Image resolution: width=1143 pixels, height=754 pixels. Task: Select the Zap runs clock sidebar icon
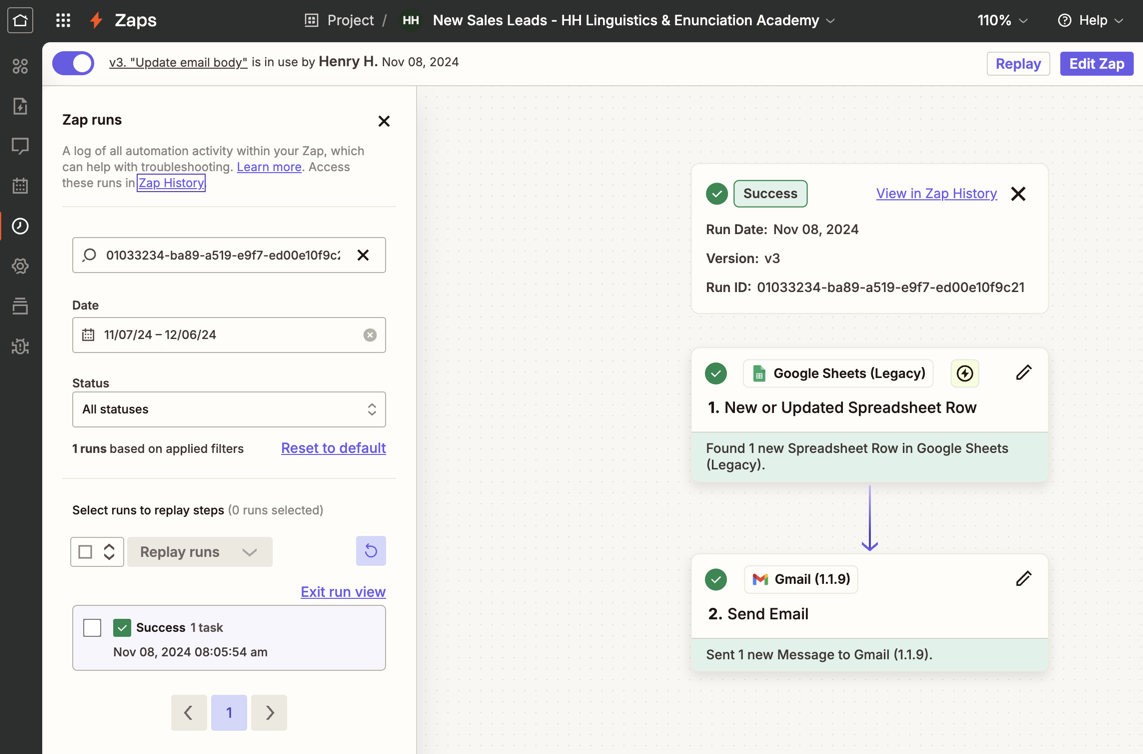(x=20, y=226)
